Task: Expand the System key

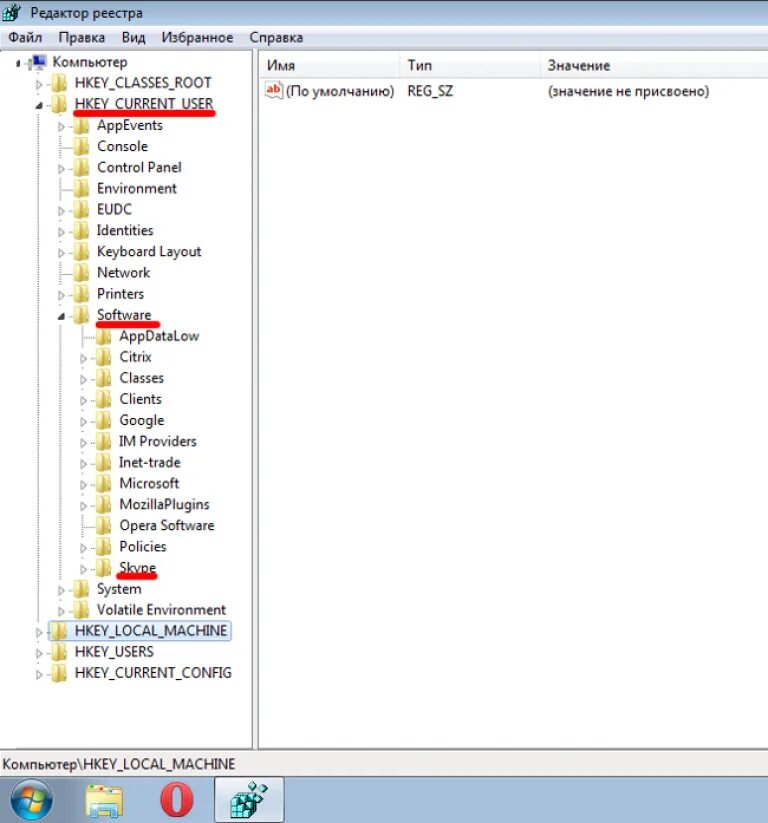Action: click(61, 590)
